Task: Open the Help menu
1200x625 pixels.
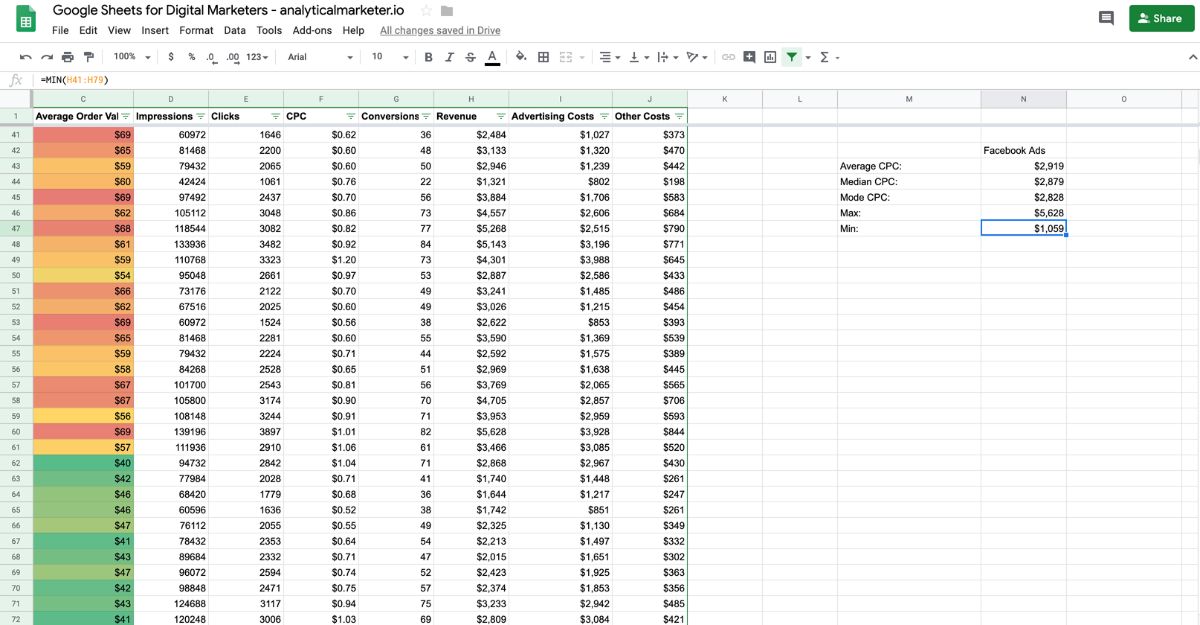Action: pos(353,30)
